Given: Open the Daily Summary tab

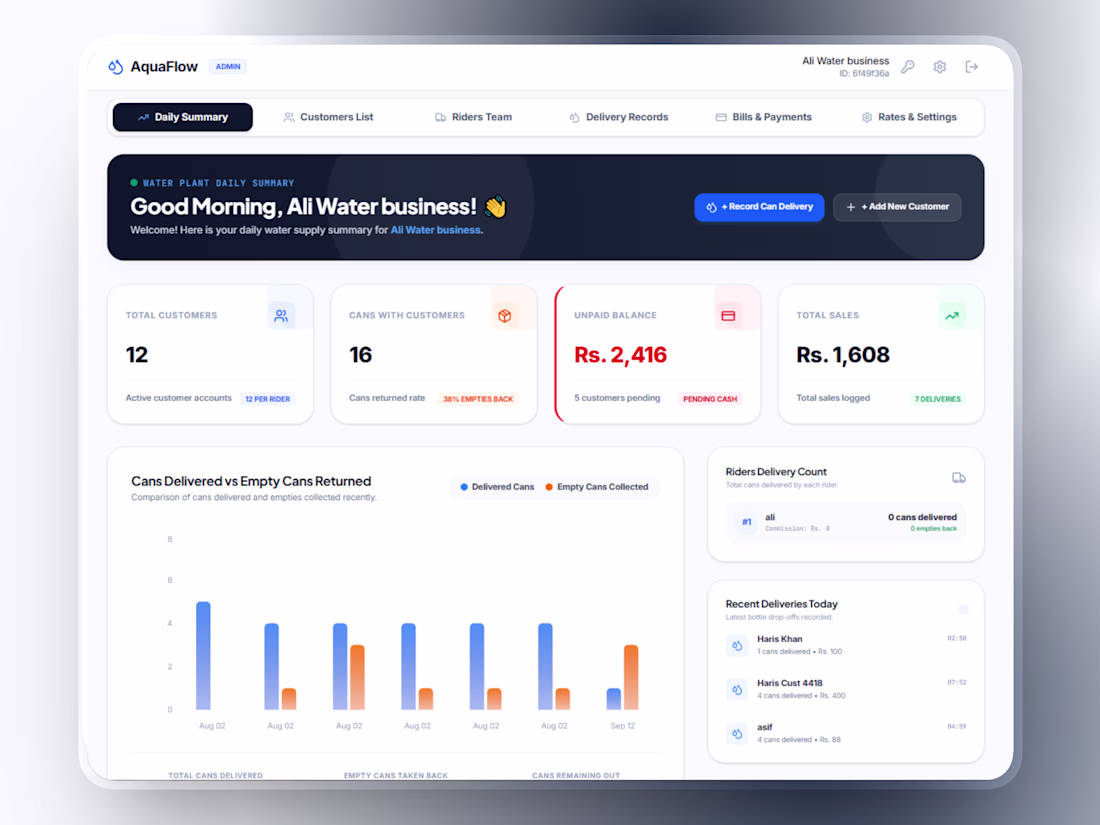Looking at the screenshot, I should click(x=182, y=117).
